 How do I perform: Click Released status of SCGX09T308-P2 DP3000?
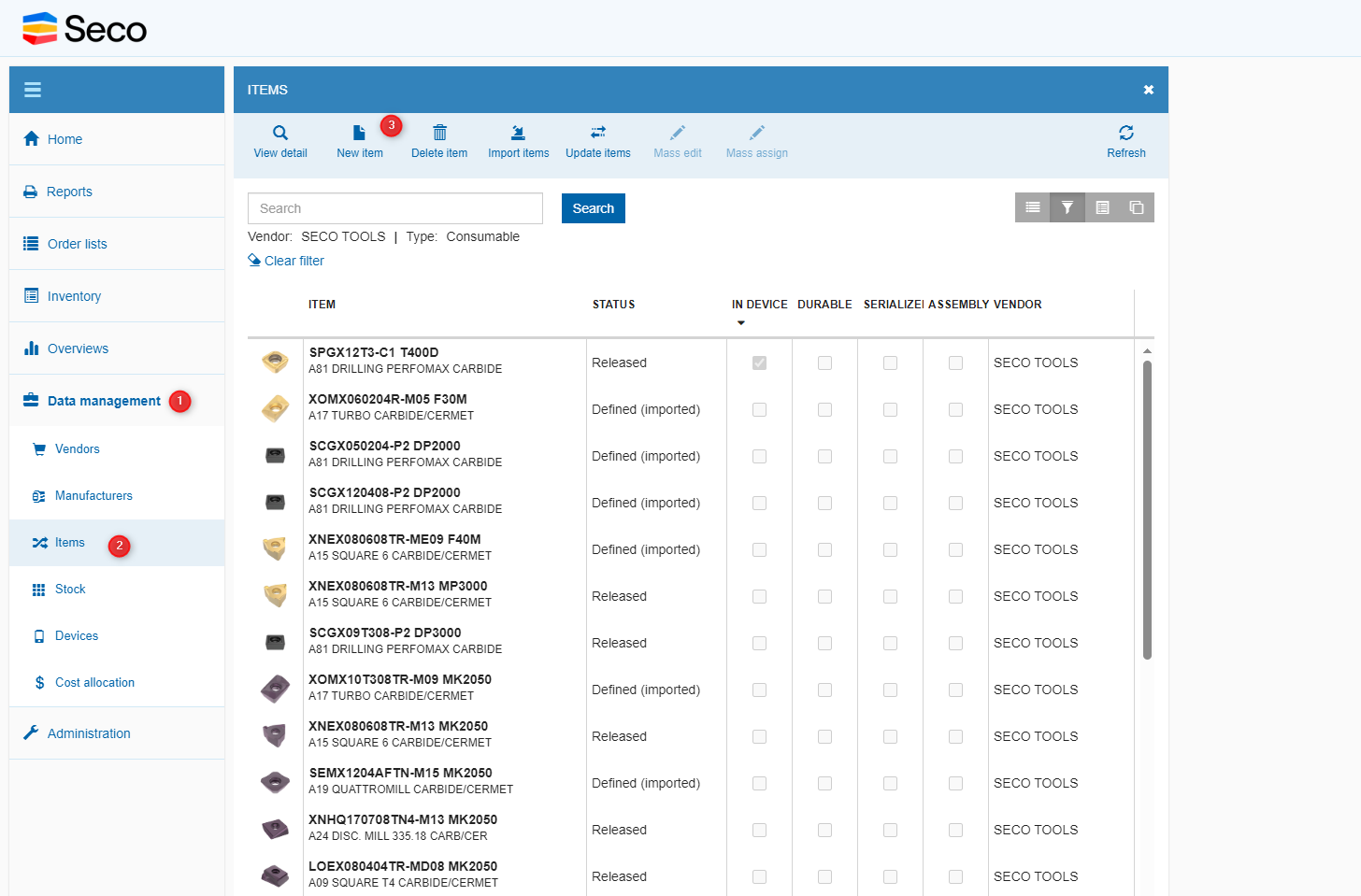(619, 643)
